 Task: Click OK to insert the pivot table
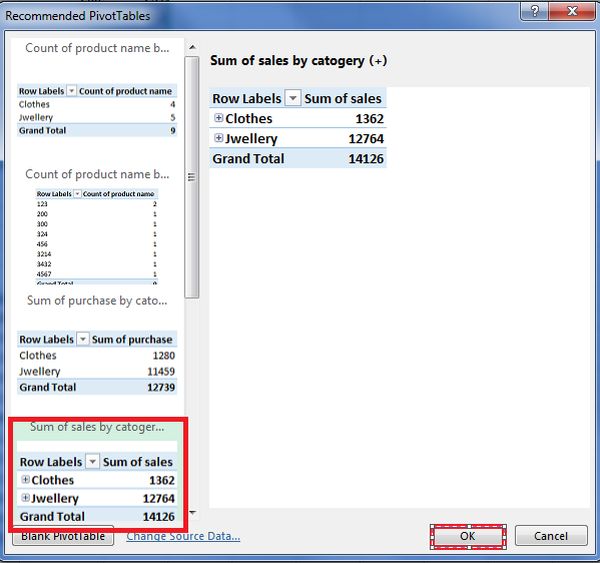click(468, 536)
